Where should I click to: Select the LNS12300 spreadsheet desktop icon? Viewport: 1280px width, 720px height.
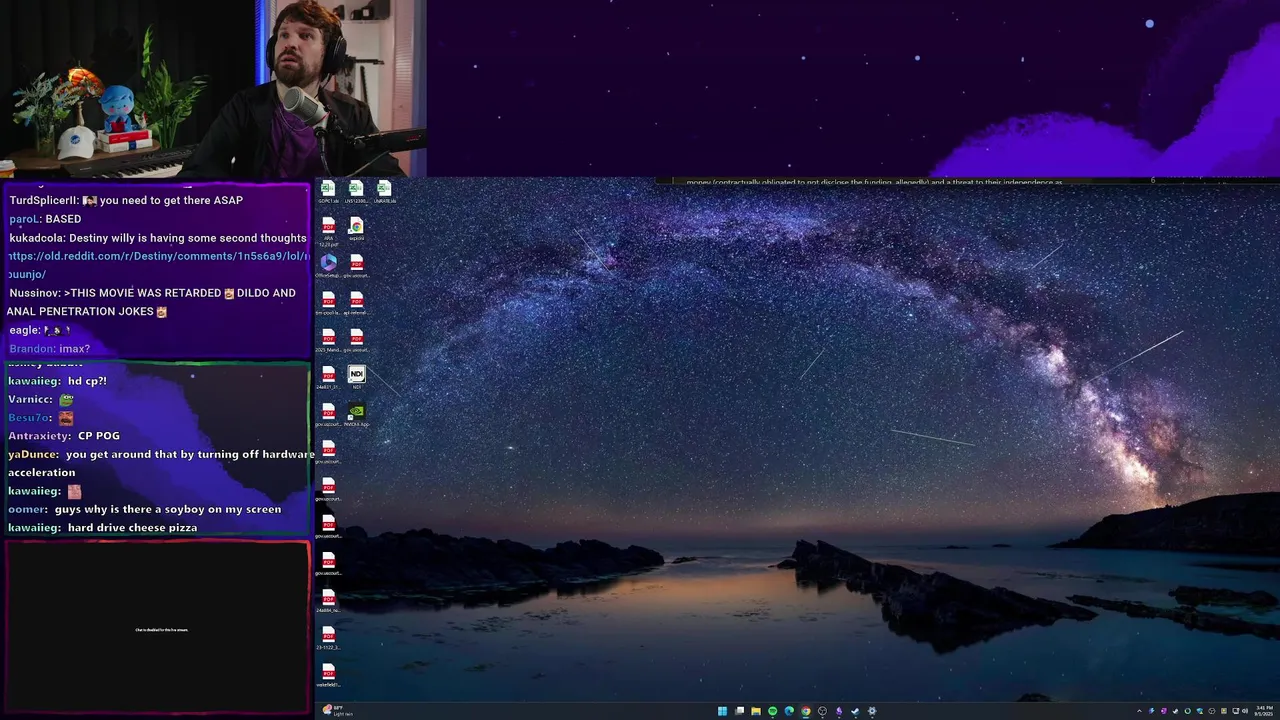click(356, 191)
